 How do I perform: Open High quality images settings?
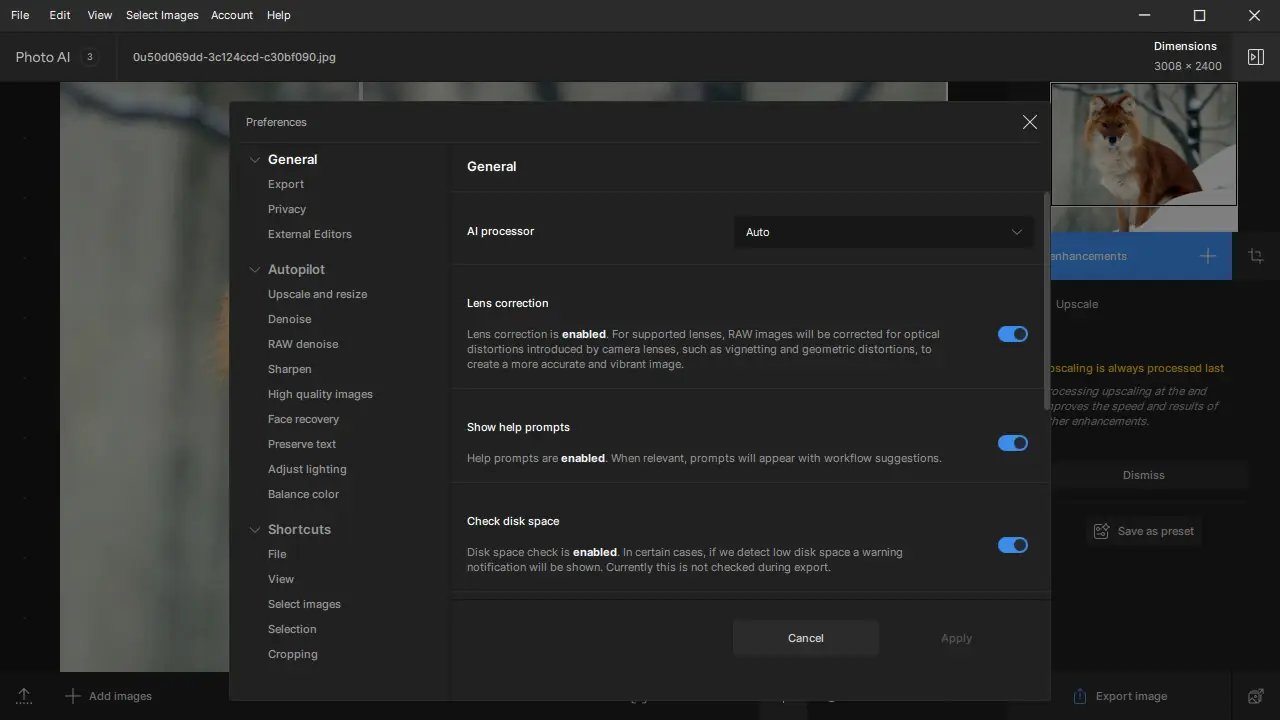point(320,394)
